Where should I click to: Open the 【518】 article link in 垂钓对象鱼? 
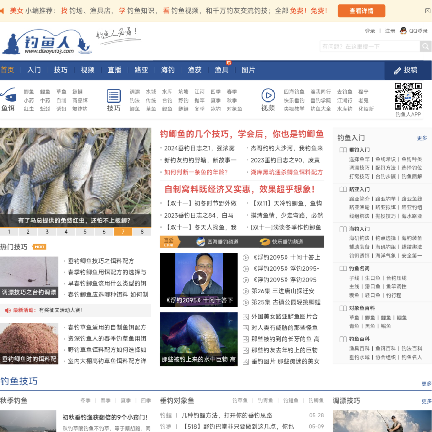pos(238,427)
